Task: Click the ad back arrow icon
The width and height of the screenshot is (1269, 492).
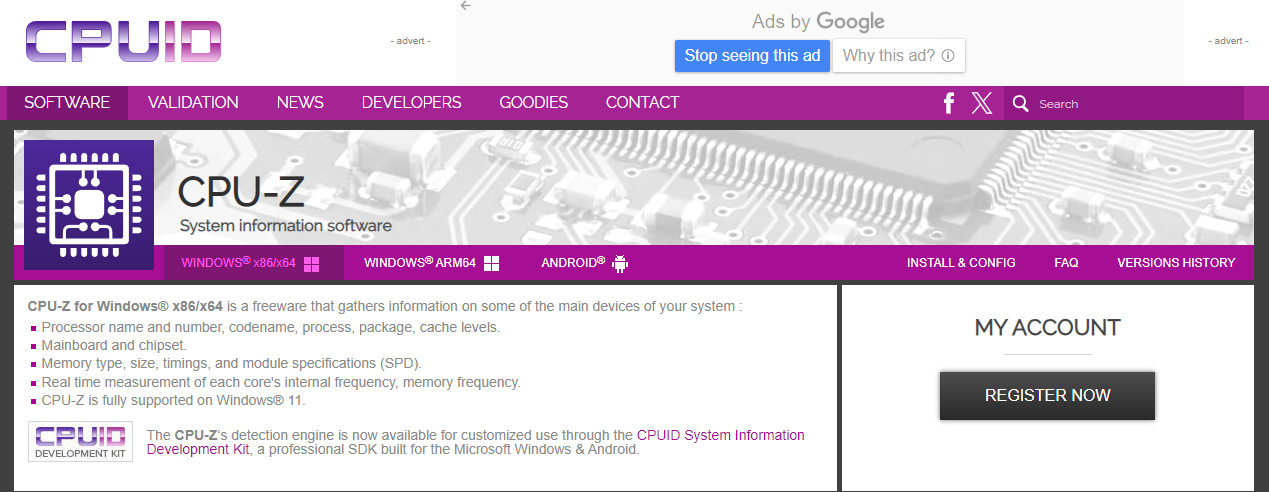Action: pyautogui.click(x=465, y=6)
